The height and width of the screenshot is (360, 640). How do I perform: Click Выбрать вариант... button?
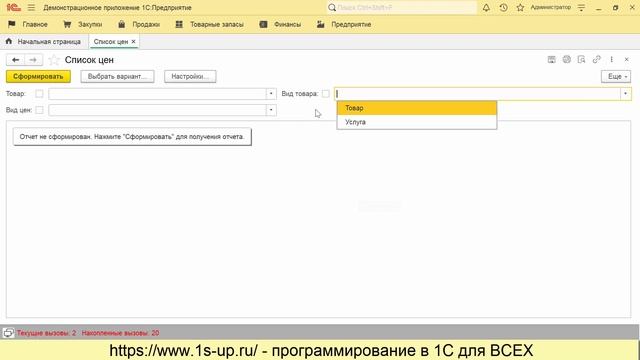(118, 76)
